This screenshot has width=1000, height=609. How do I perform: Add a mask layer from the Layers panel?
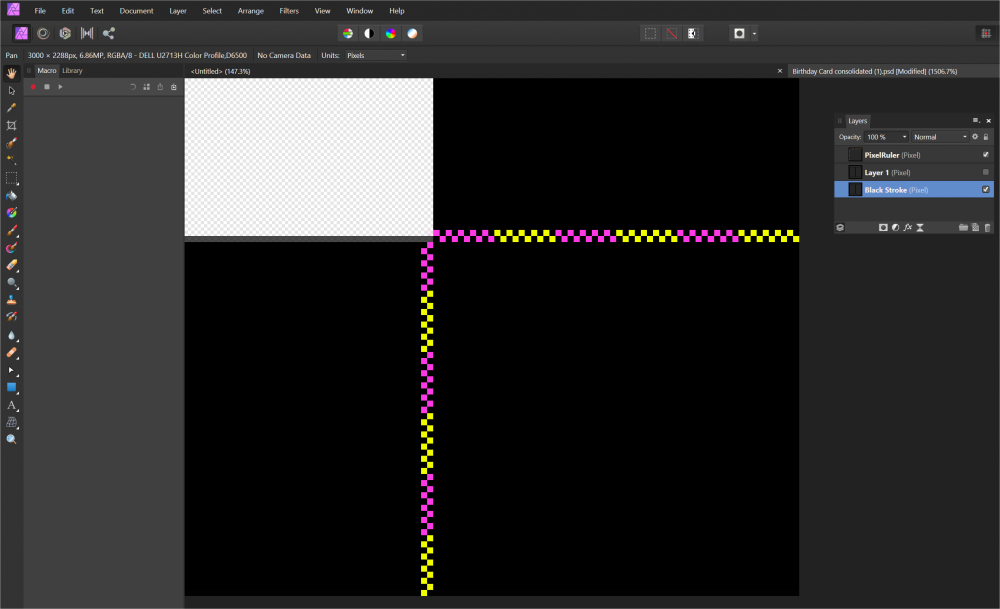[x=883, y=228]
